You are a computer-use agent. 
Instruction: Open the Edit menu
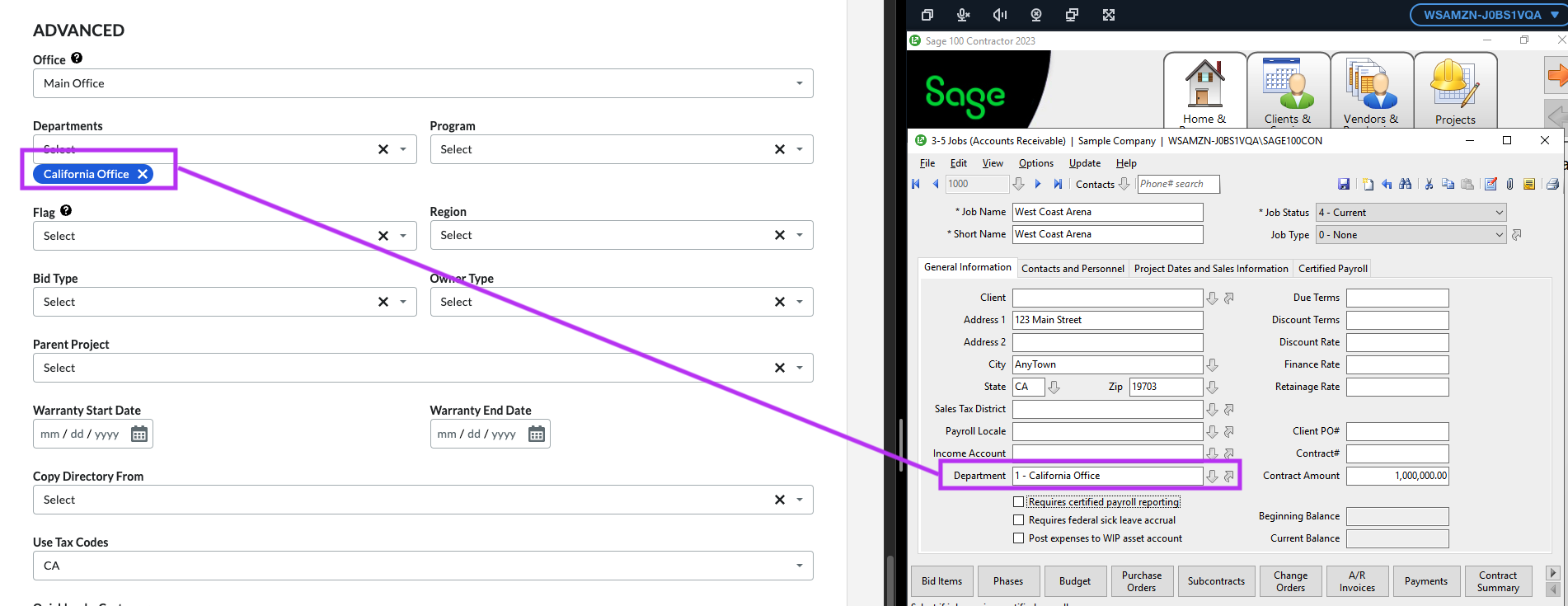[x=958, y=163]
